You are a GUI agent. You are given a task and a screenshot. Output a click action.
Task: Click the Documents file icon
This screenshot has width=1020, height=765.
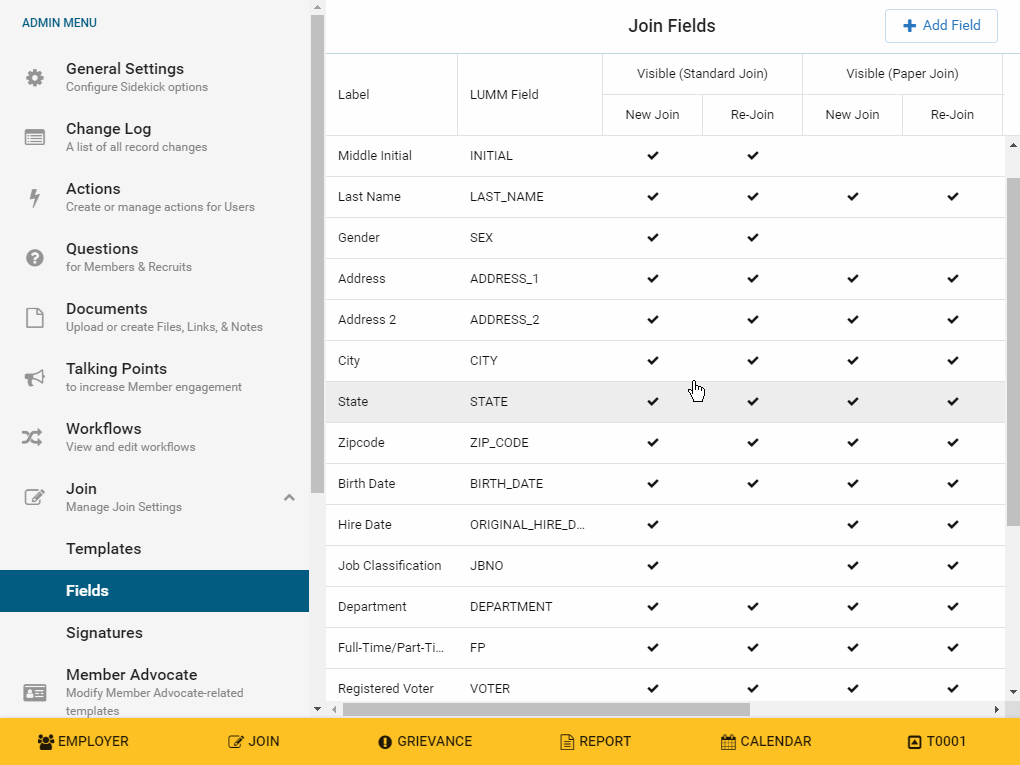pos(35,318)
